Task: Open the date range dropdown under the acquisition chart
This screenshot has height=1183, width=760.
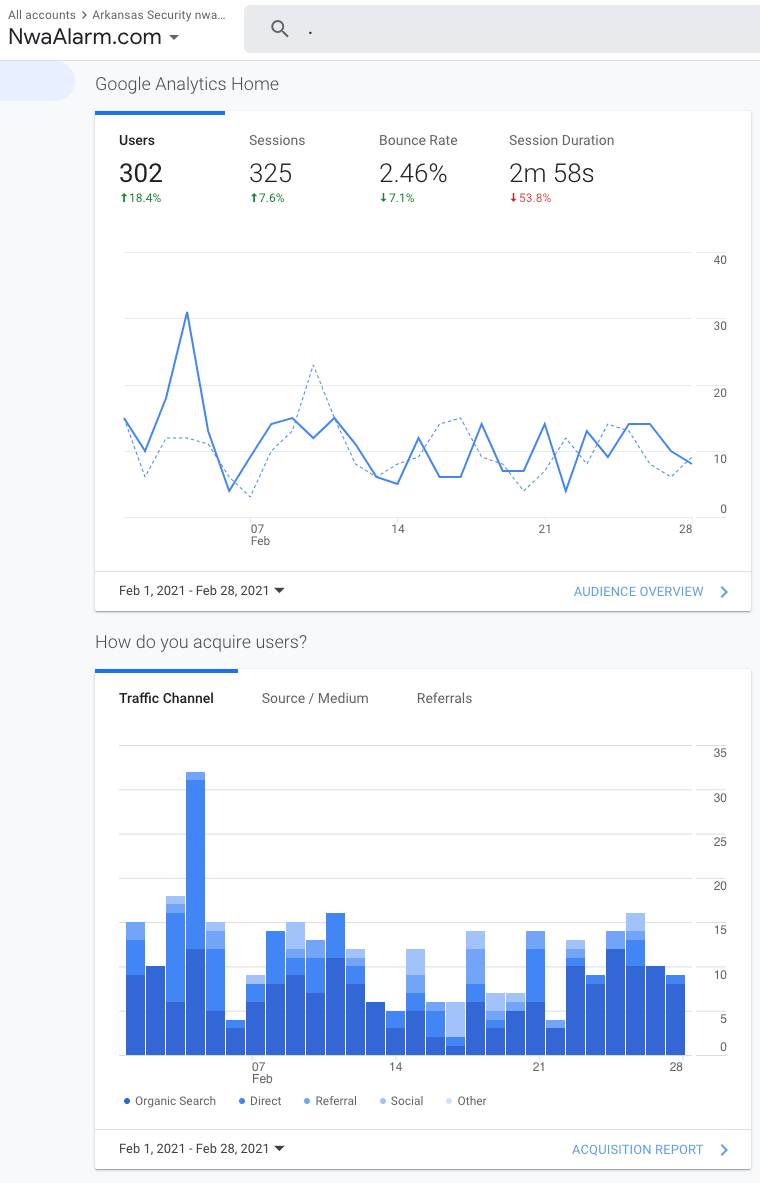Action: [x=202, y=1149]
